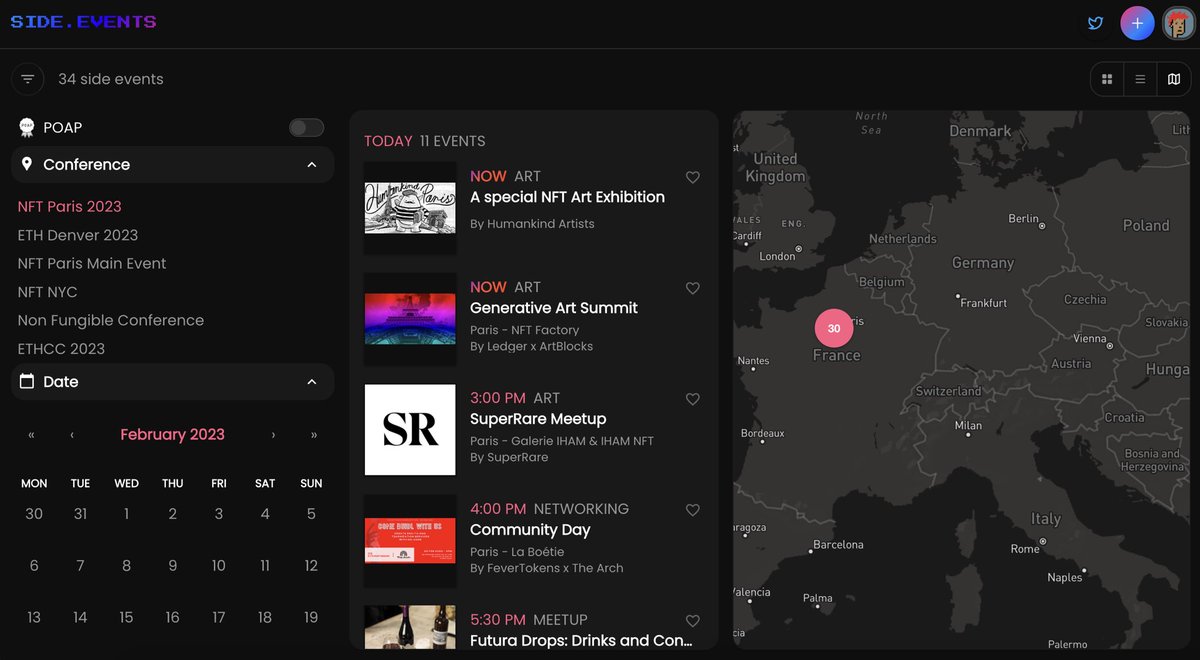Select February 1 in calendar
The image size is (1200, 660).
coord(126,514)
